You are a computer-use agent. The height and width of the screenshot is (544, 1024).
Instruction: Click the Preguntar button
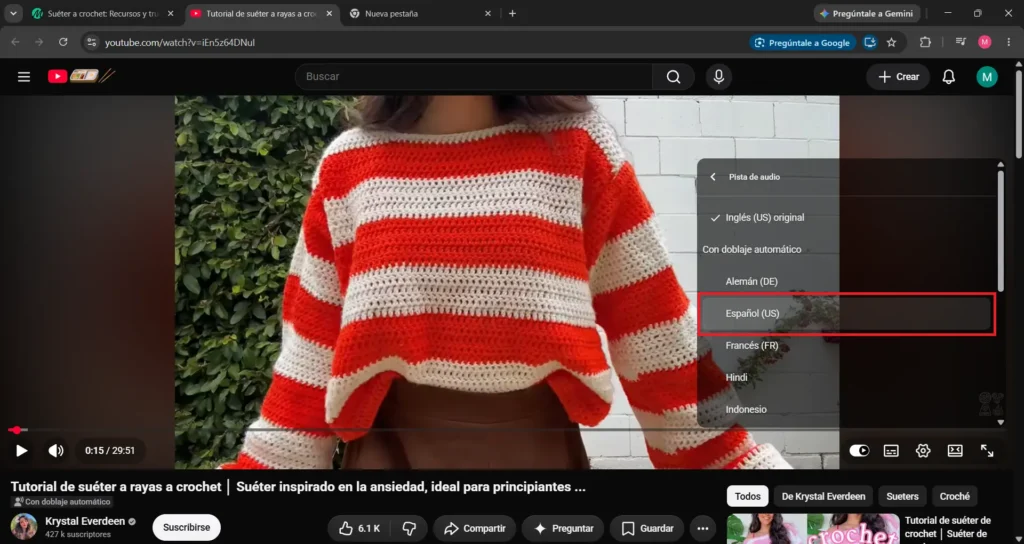563,528
